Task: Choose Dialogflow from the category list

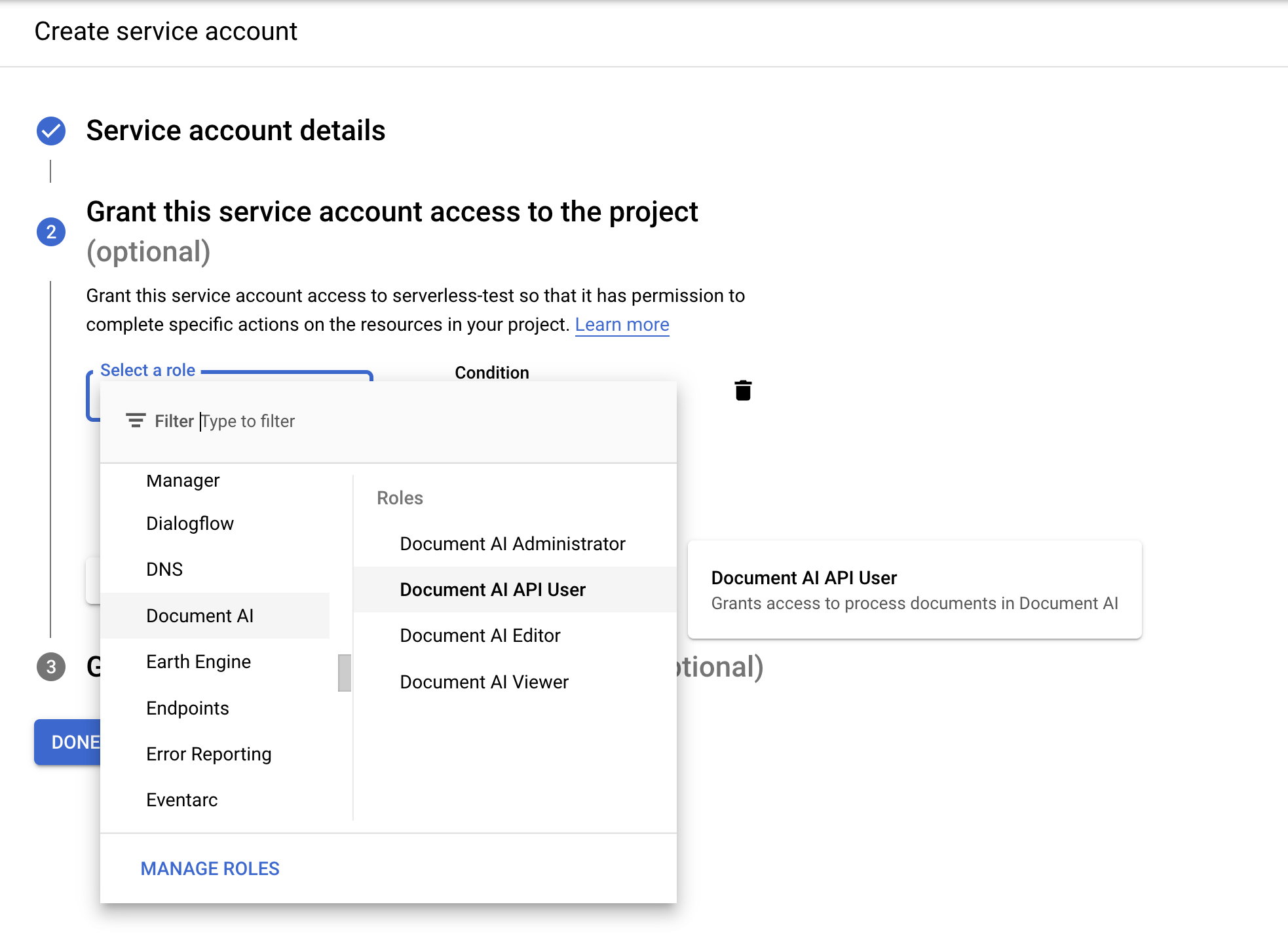Action: pyautogui.click(x=190, y=523)
